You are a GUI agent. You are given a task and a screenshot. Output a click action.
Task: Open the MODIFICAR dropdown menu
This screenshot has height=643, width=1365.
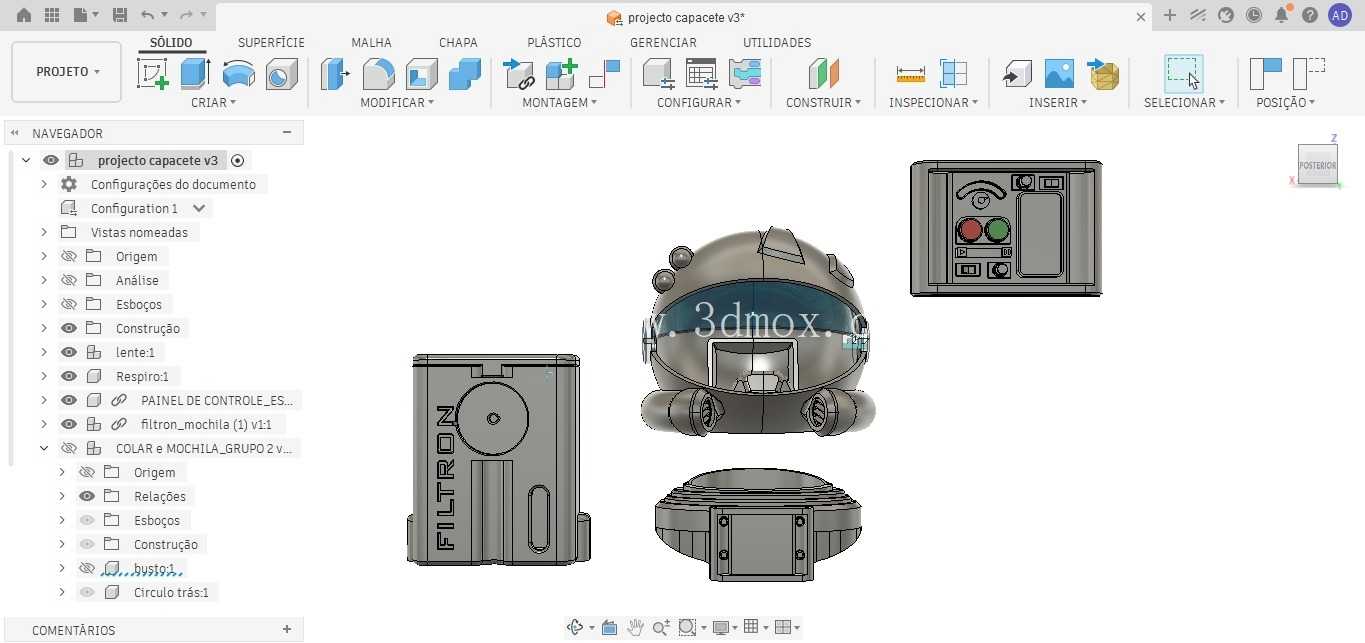point(397,102)
